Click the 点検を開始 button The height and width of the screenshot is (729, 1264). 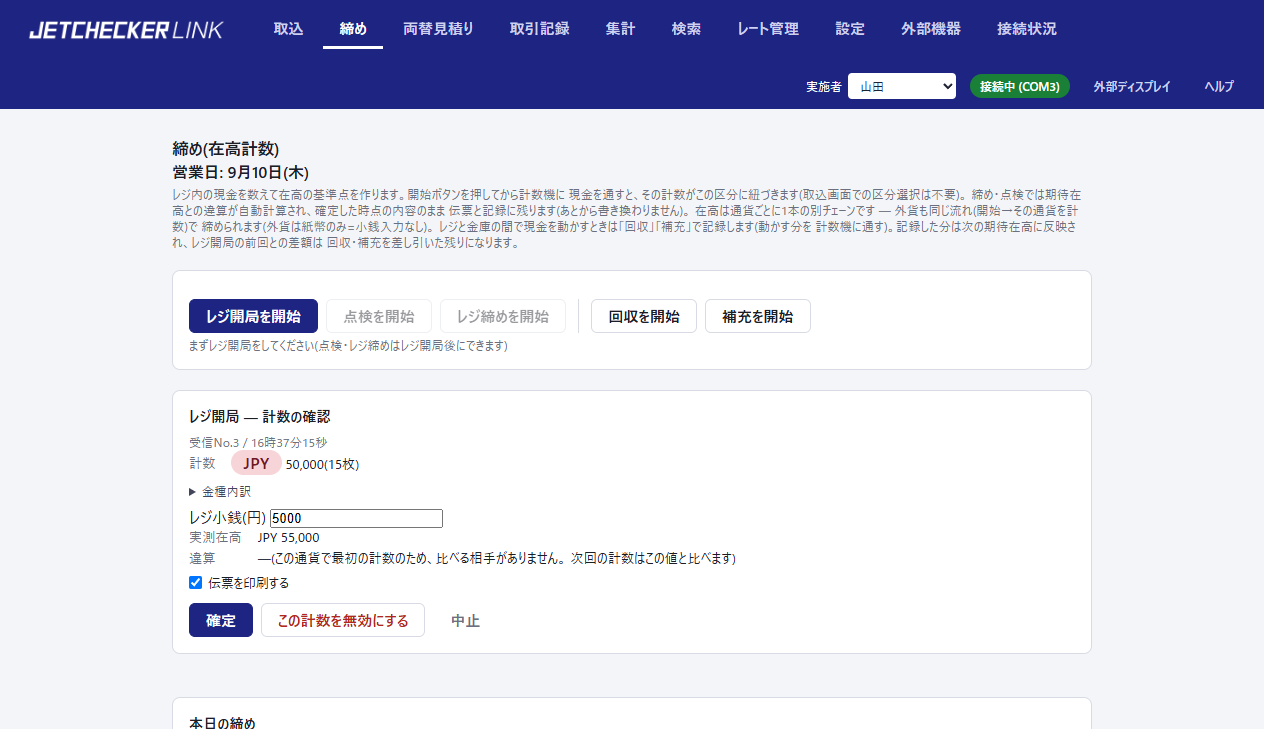pyautogui.click(x=379, y=316)
